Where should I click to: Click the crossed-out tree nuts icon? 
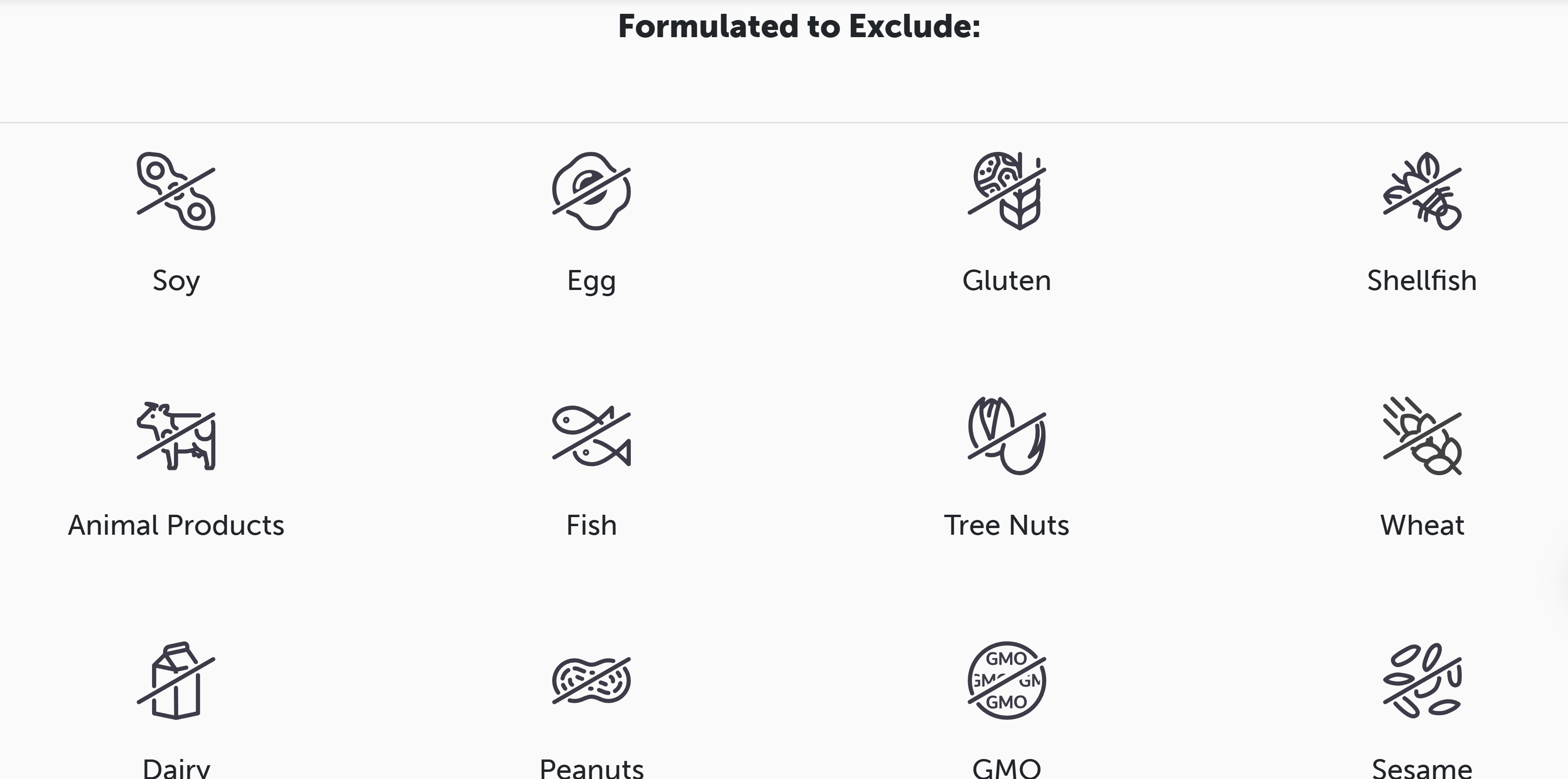(x=1007, y=436)
